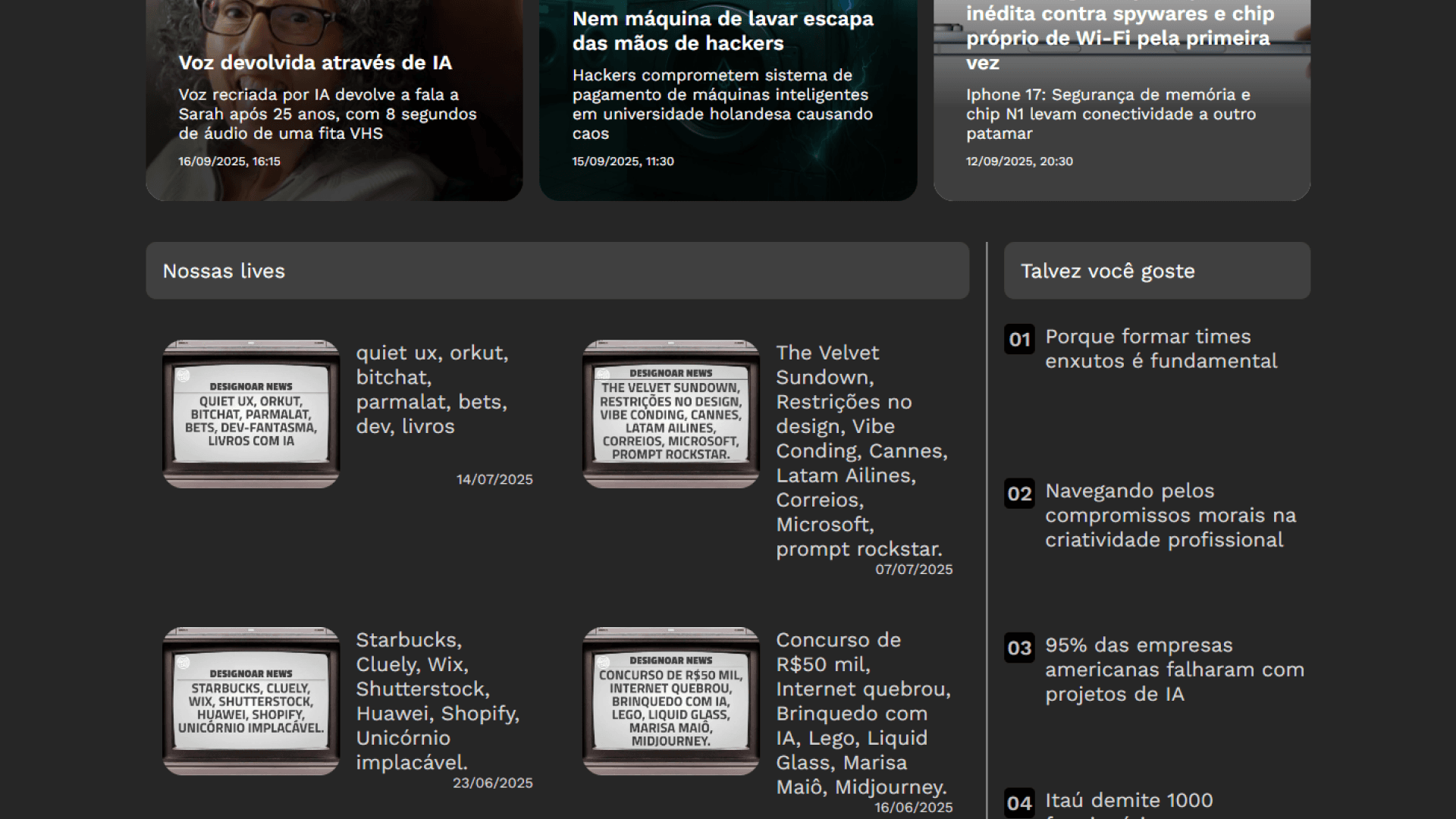Open The Velvet Sundown live thumbnail
The image size is (1456, 819).
click(670, 414)
